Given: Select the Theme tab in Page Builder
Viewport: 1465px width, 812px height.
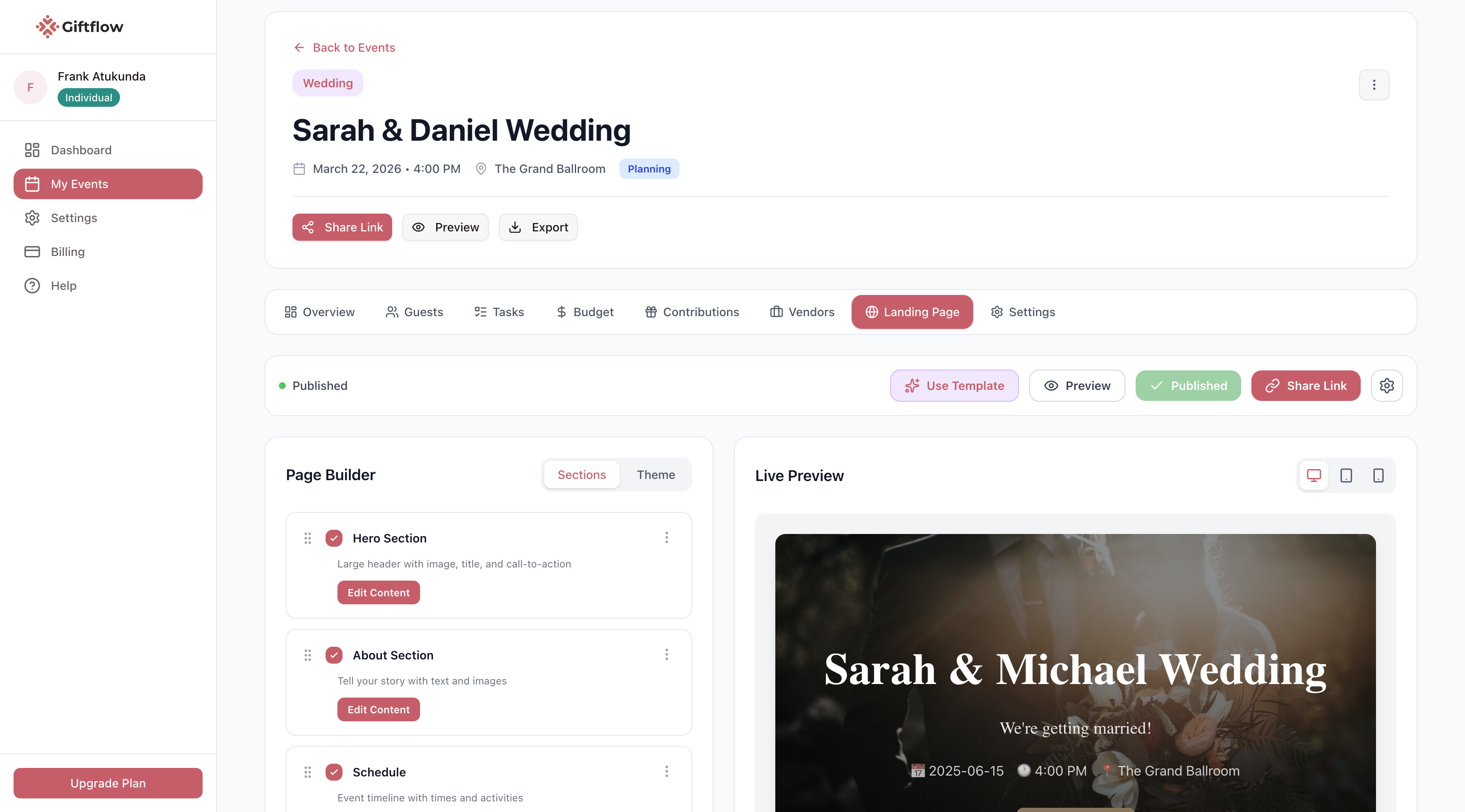Looking at the screenshot, I should (656, 475).
